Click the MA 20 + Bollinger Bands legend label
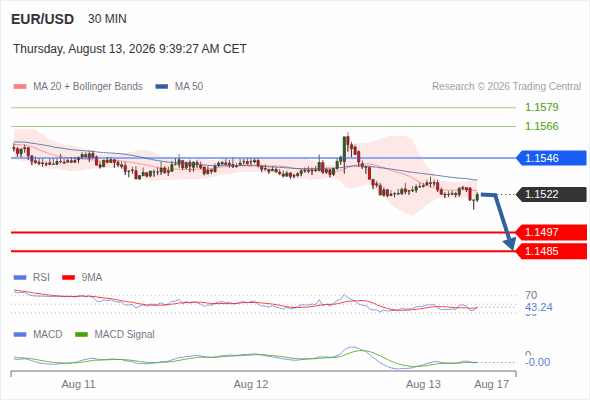Image resolution: width=590 pixels, height=400 pixels. [88, 87]
